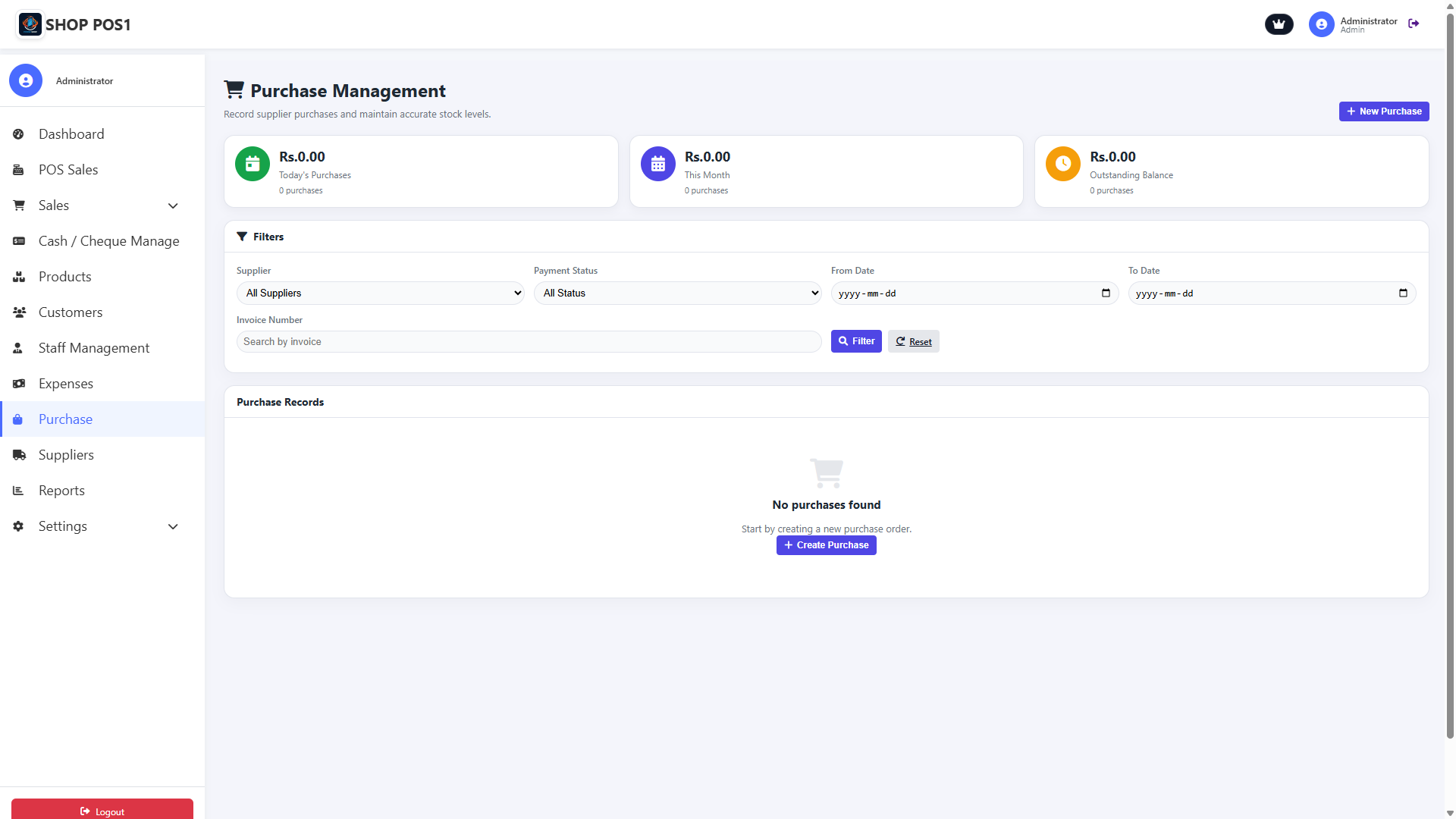The width and height of the screenshot is (1456, 819).
Task: Focus the Search by invoice field
Action: pos(529,342)
